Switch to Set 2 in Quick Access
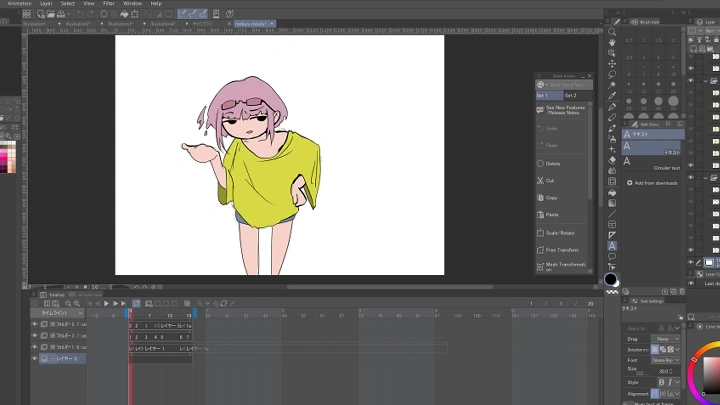 (x=578, y=96)
